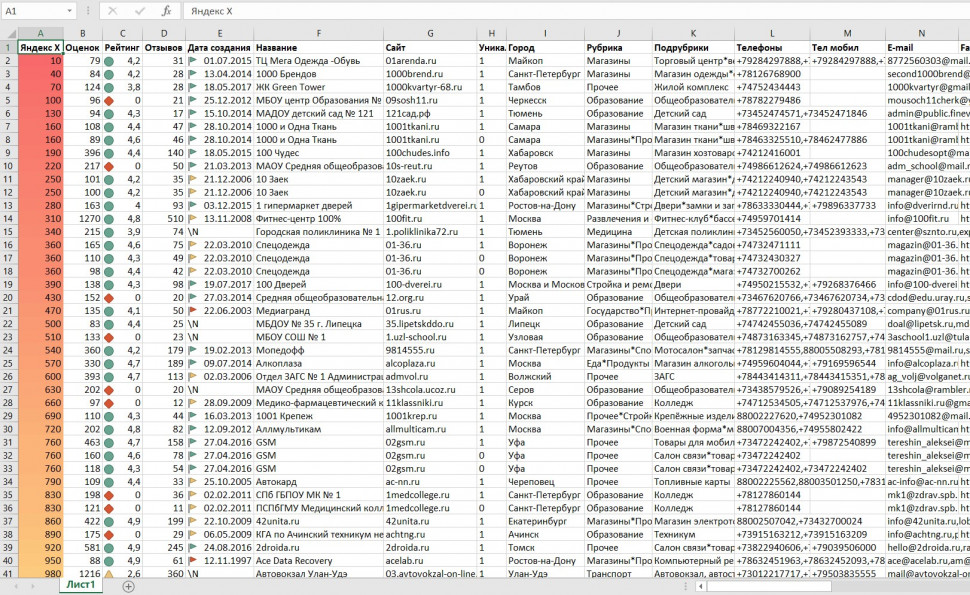Select cell alcoplaza.ru
The image size is (970, 595).
point(430,364)
